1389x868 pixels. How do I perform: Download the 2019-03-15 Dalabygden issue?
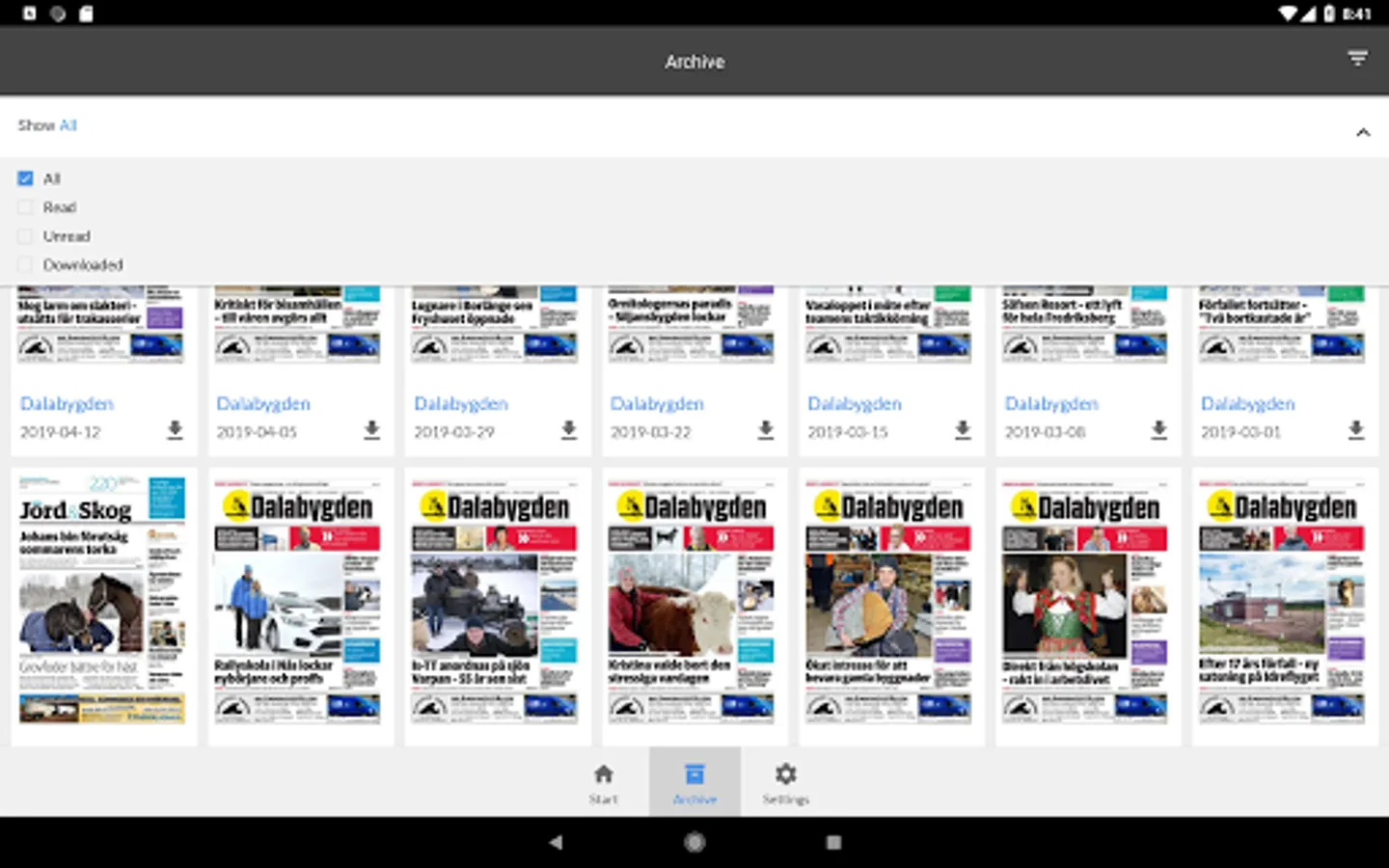click(963, 430)
